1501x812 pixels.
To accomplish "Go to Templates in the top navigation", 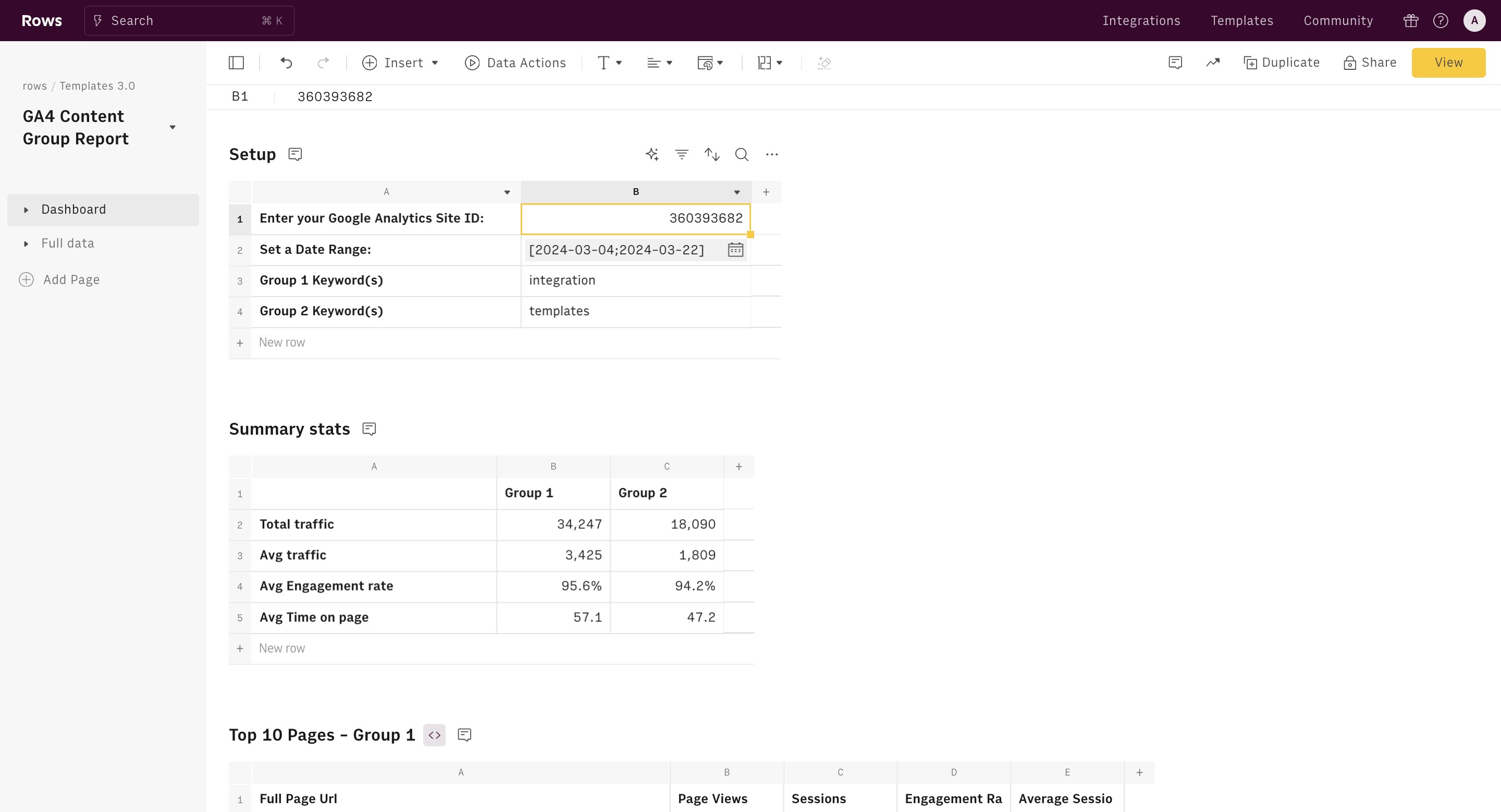I will click(1241, 21).
